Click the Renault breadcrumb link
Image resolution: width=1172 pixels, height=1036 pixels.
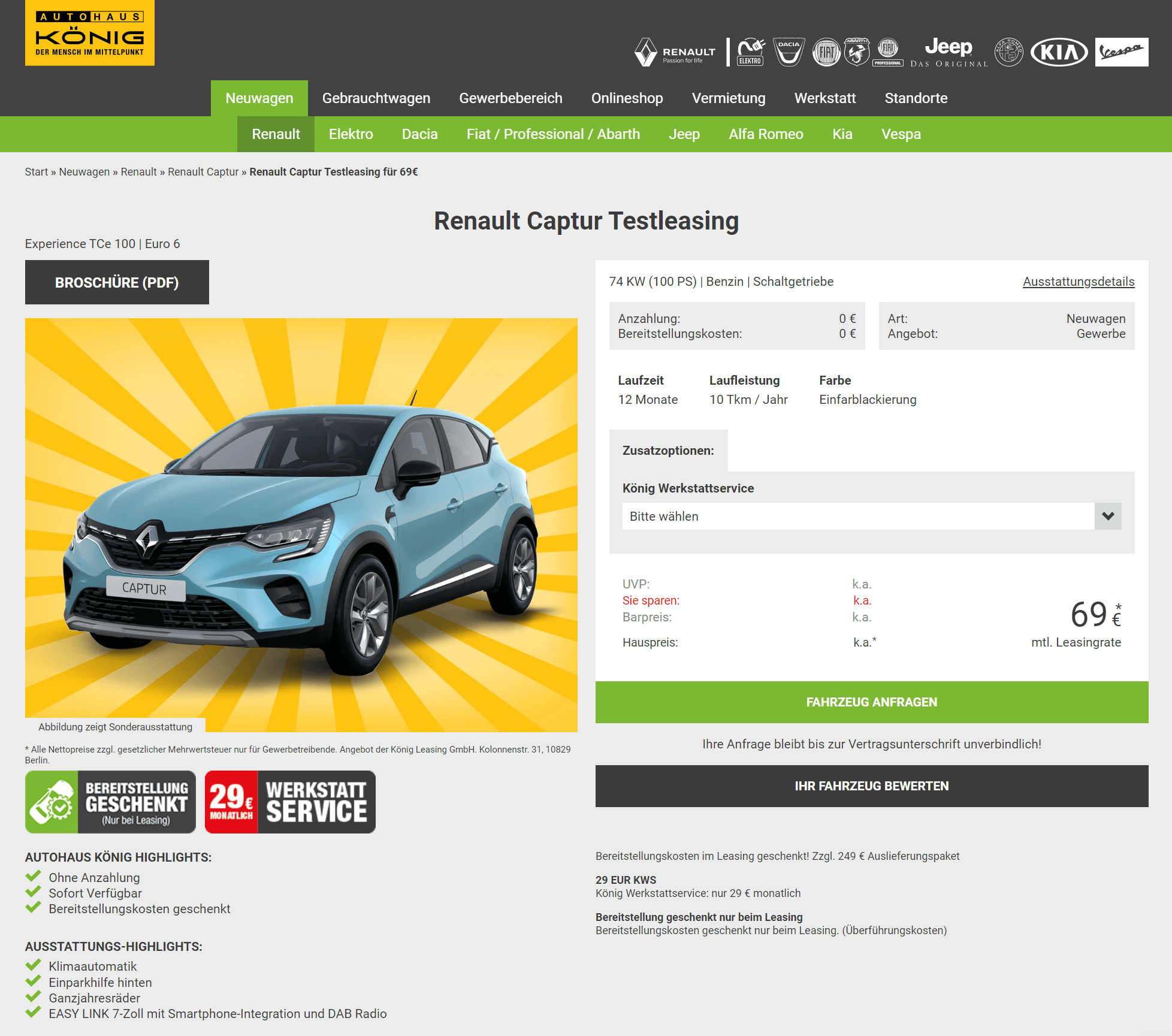pyautogui.click(x=139, y=172)
